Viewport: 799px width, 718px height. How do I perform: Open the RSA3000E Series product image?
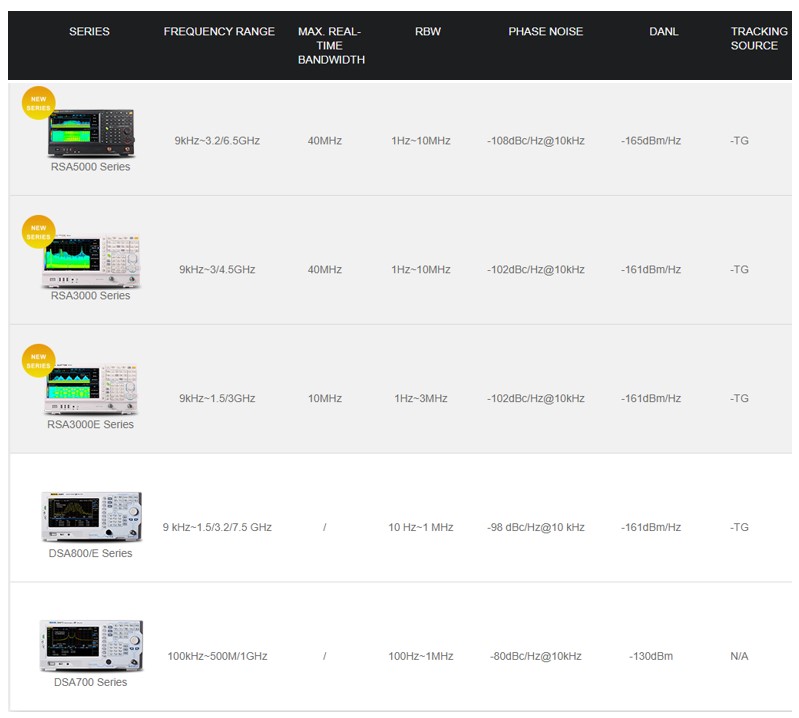click(92, 390)
